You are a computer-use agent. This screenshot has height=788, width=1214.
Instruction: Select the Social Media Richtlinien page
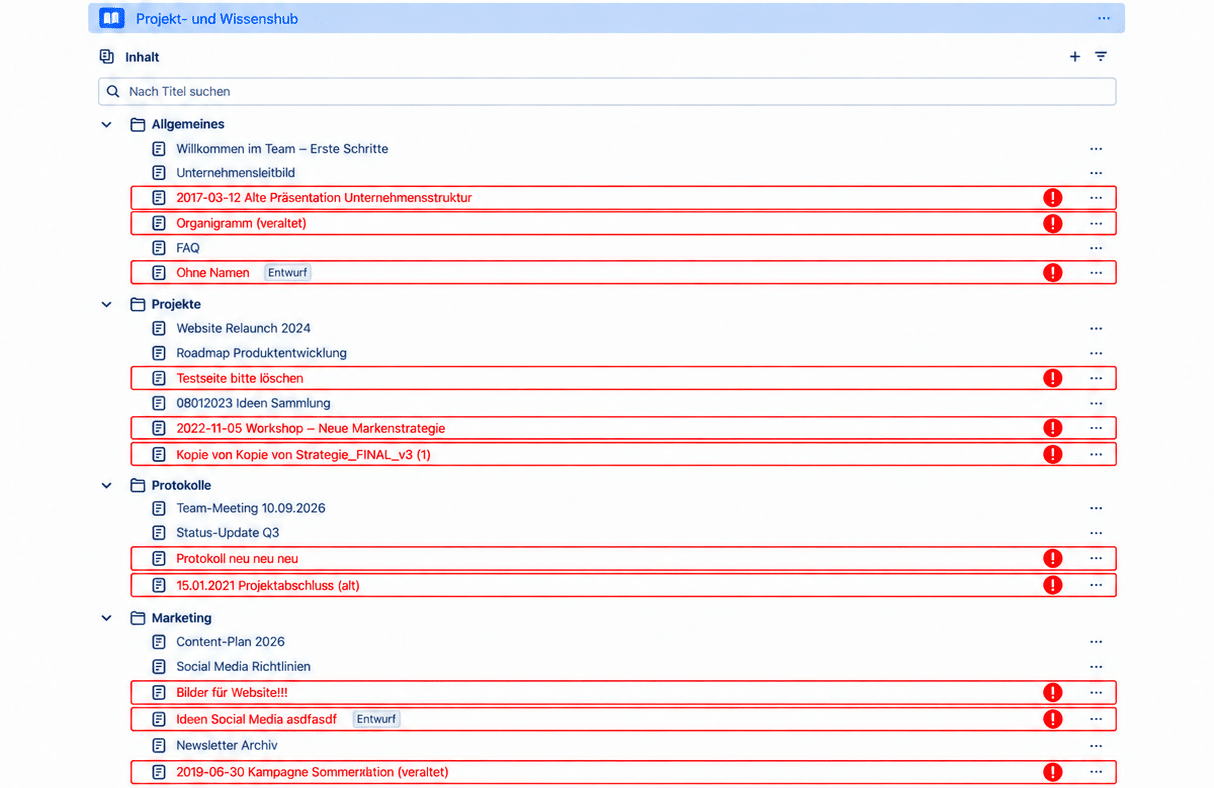point(243,667)
